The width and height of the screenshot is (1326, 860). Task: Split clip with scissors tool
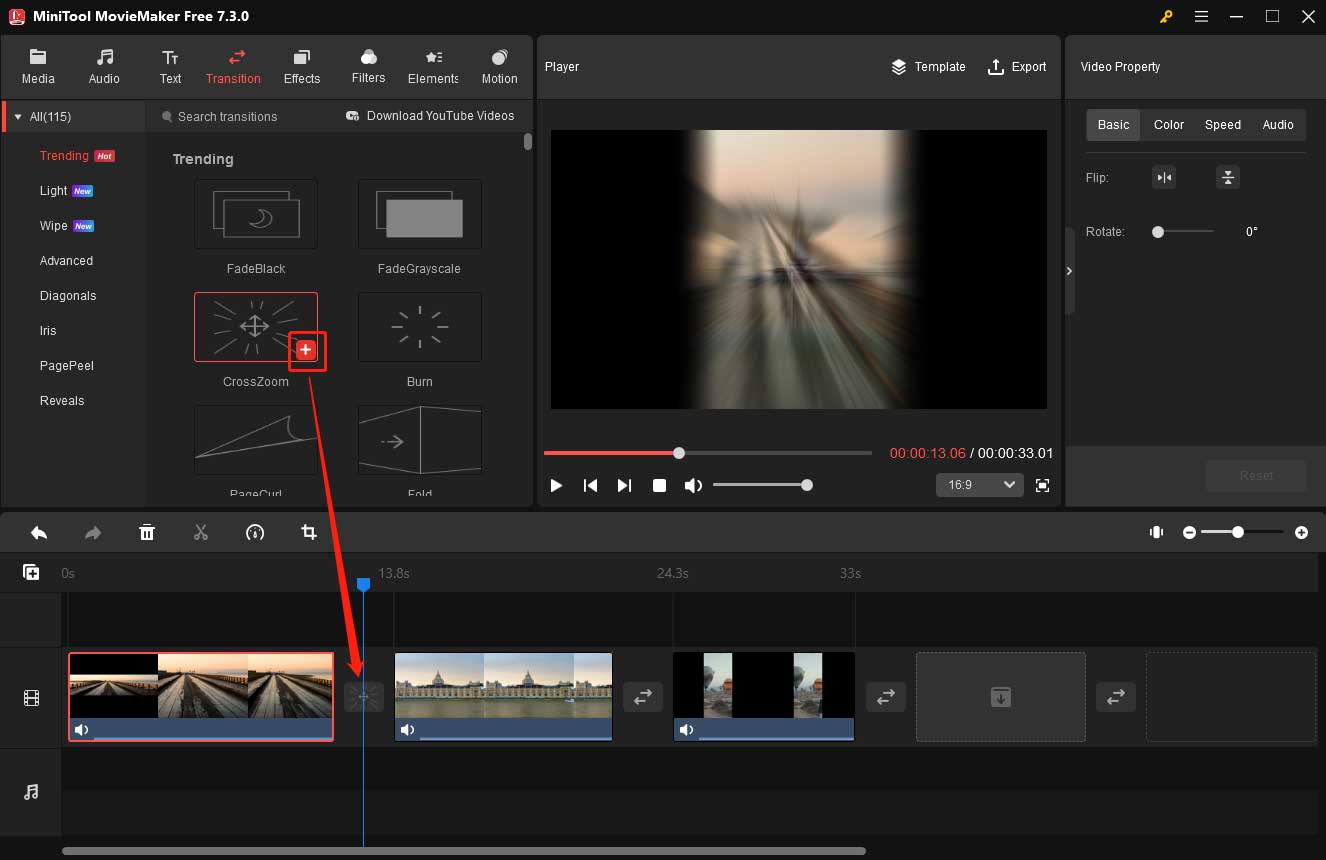tap(201, 533)
